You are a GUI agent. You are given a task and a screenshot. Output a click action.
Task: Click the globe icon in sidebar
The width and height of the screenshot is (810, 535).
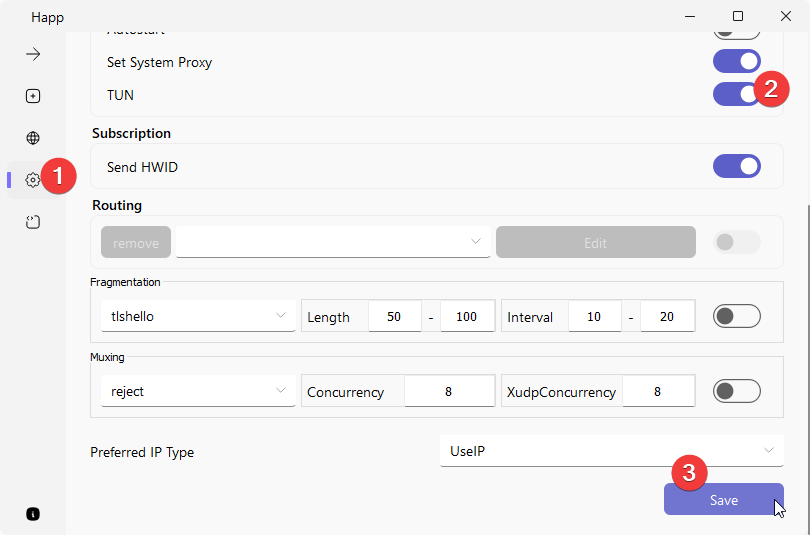(x=33, y=138)
